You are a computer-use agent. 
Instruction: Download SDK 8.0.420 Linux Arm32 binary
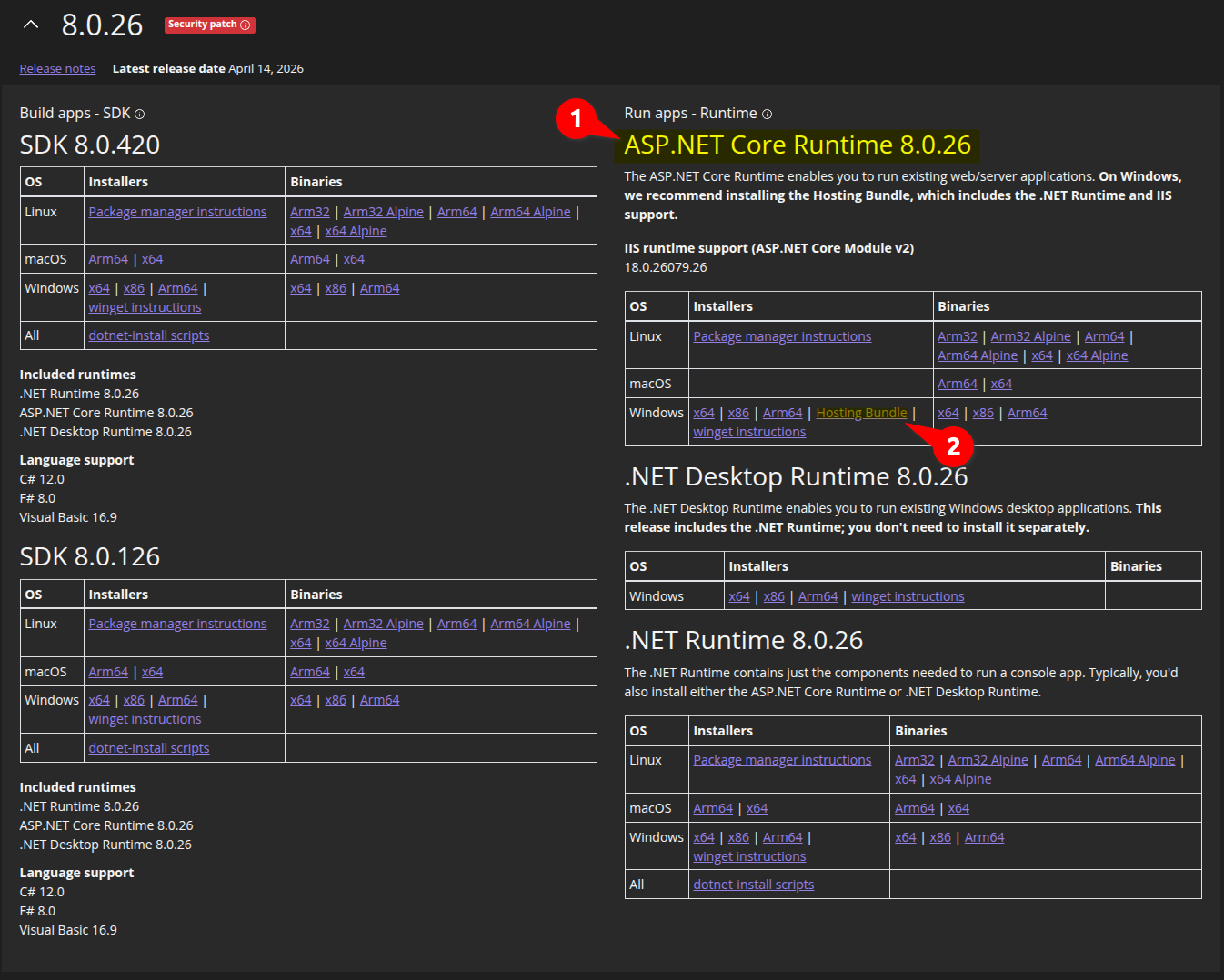point(310,212)
